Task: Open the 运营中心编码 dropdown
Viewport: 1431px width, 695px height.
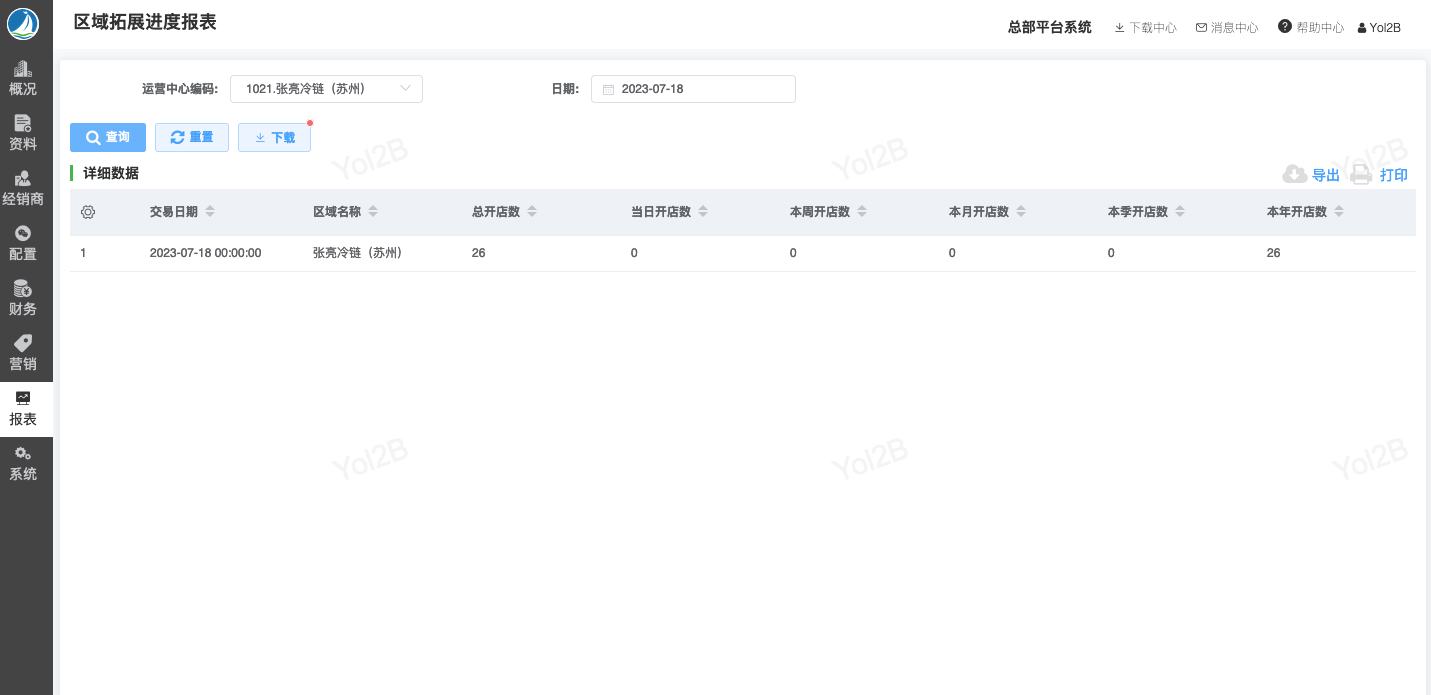Action: pyautogui.click(x=326, y=89)
